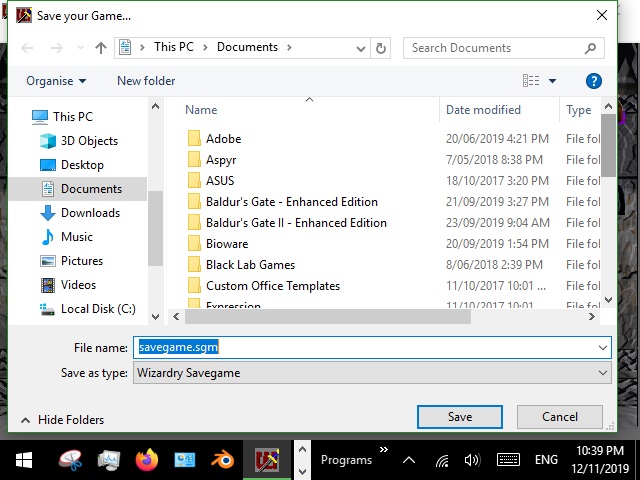Select Music in the navigation pane
The width and height of the screenshot is (640, 480).
67,237
